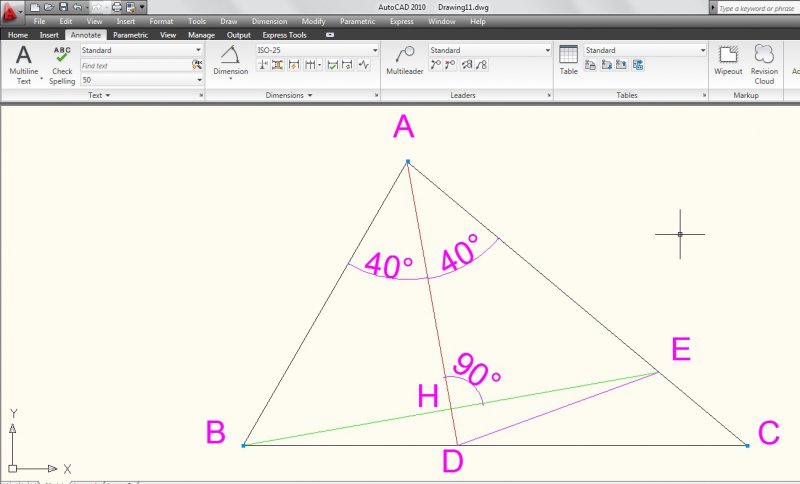Open the Draw menu
Viewport: 800px width, 484px height.
229,21
